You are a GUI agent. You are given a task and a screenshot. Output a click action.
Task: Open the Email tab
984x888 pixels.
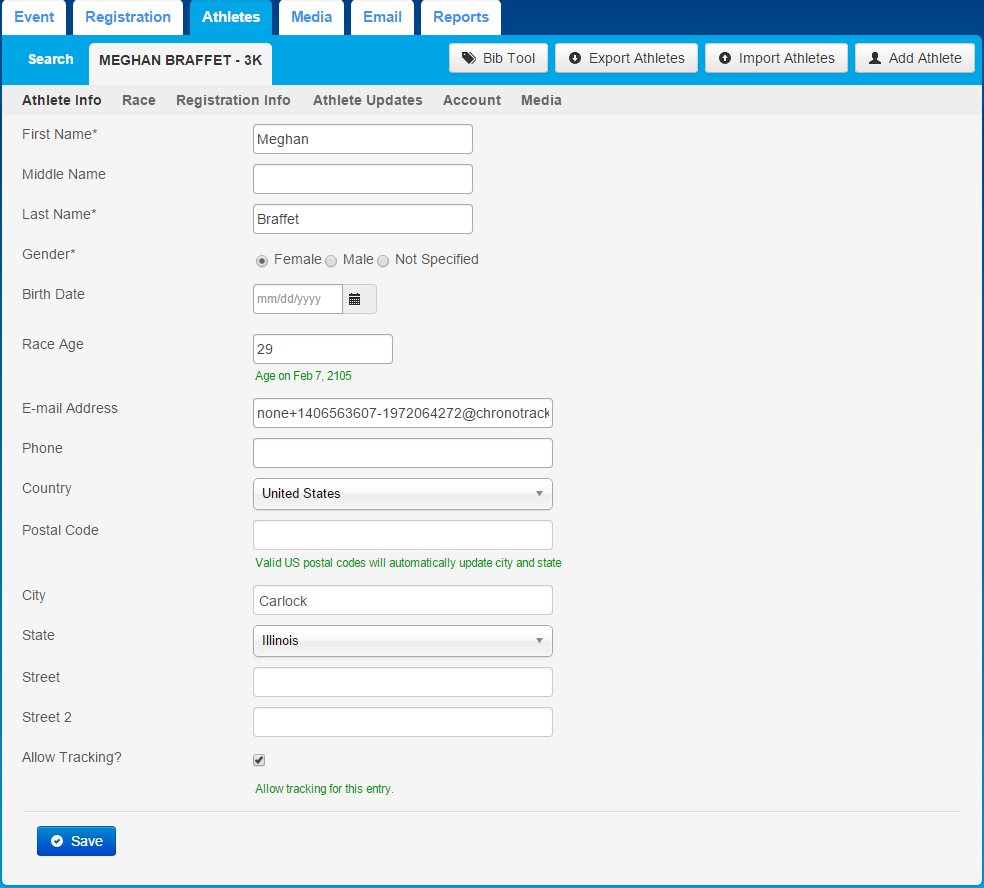point(382,17)
